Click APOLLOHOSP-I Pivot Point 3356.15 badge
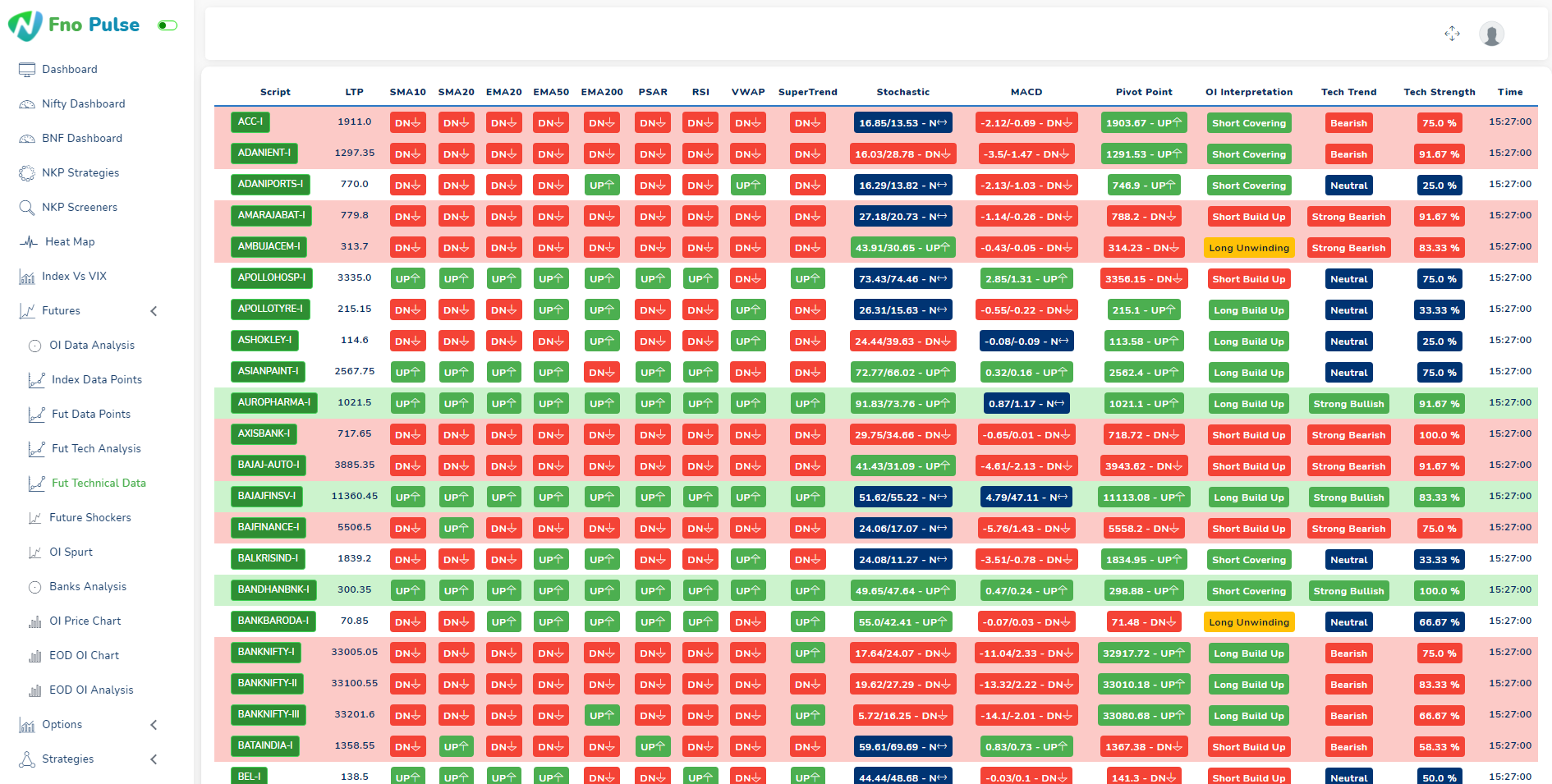The width and height of the screenshot is (1552, 784). [1143, 279]
